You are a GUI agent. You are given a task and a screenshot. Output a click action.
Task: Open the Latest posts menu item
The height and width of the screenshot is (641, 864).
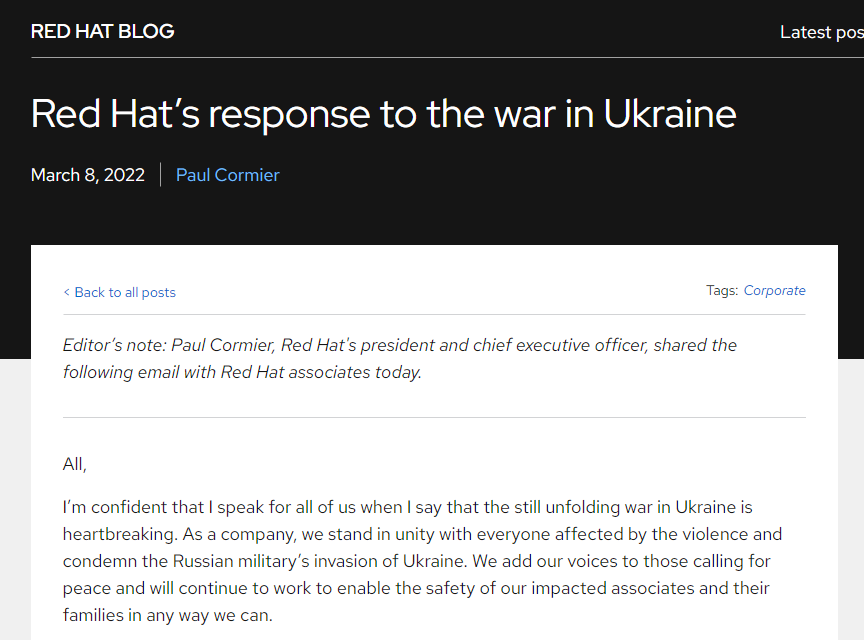[x=822, y=33]
